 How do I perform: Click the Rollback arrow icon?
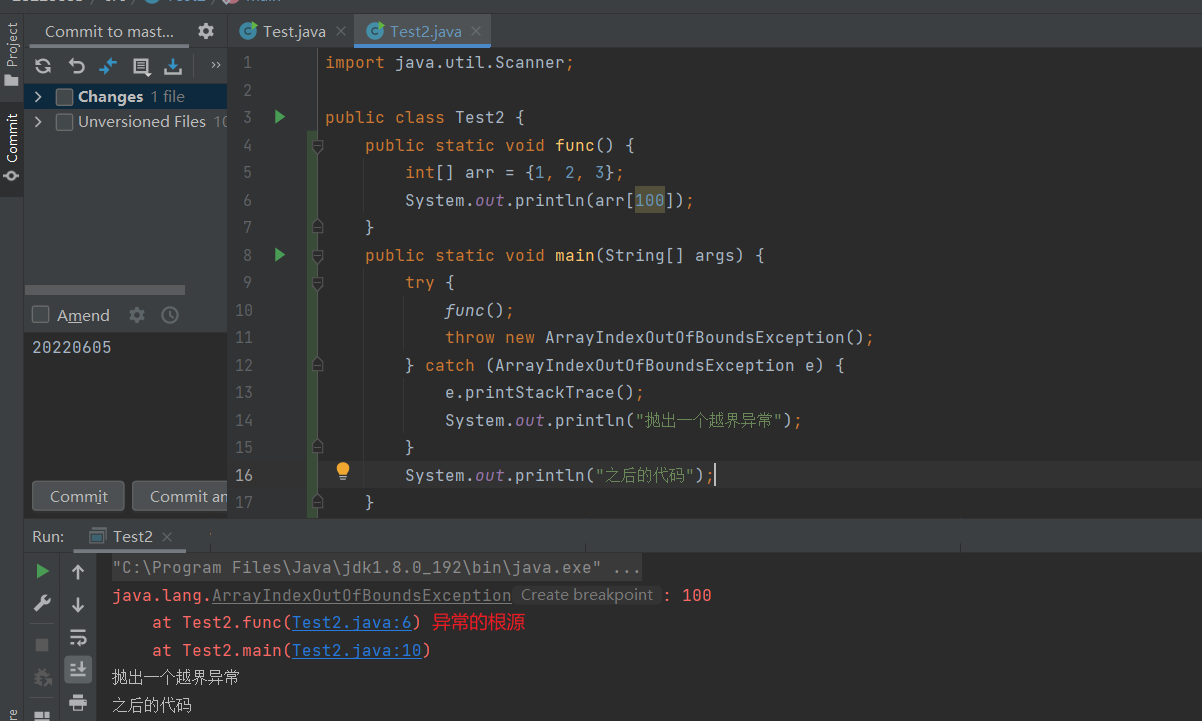click(76, 66)
